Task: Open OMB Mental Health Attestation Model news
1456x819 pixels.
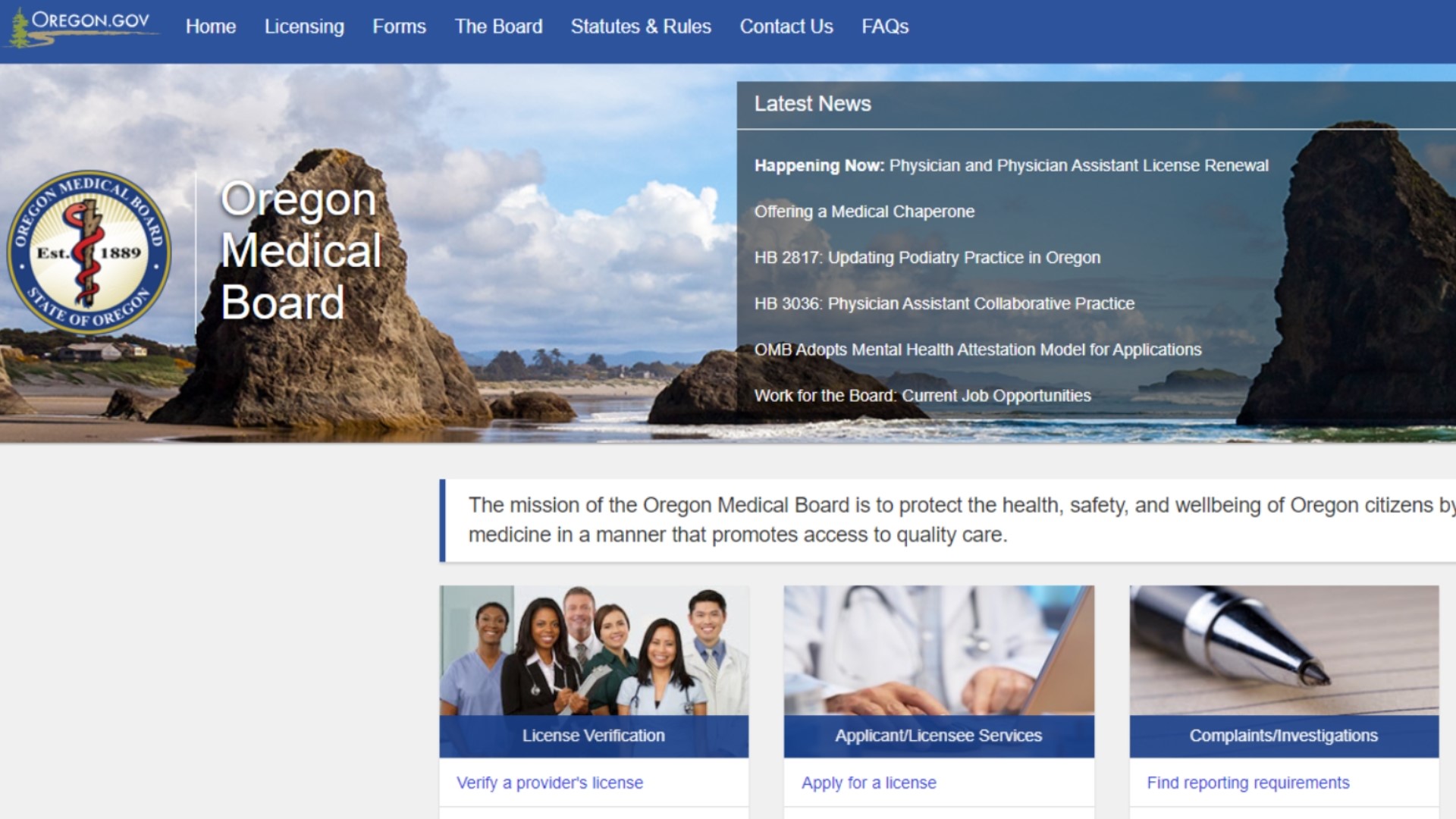Action: point(977,350)
